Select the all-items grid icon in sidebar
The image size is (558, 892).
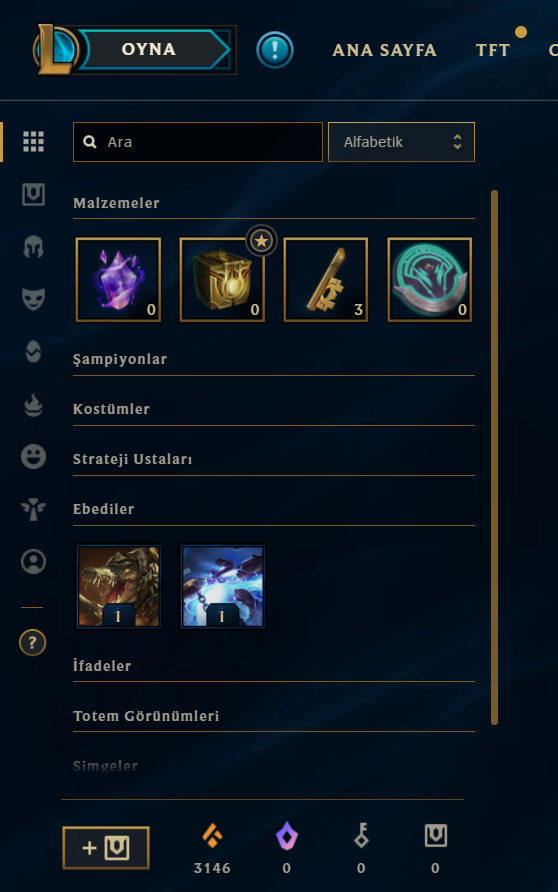pyautogui.click(x=33, y=141)
